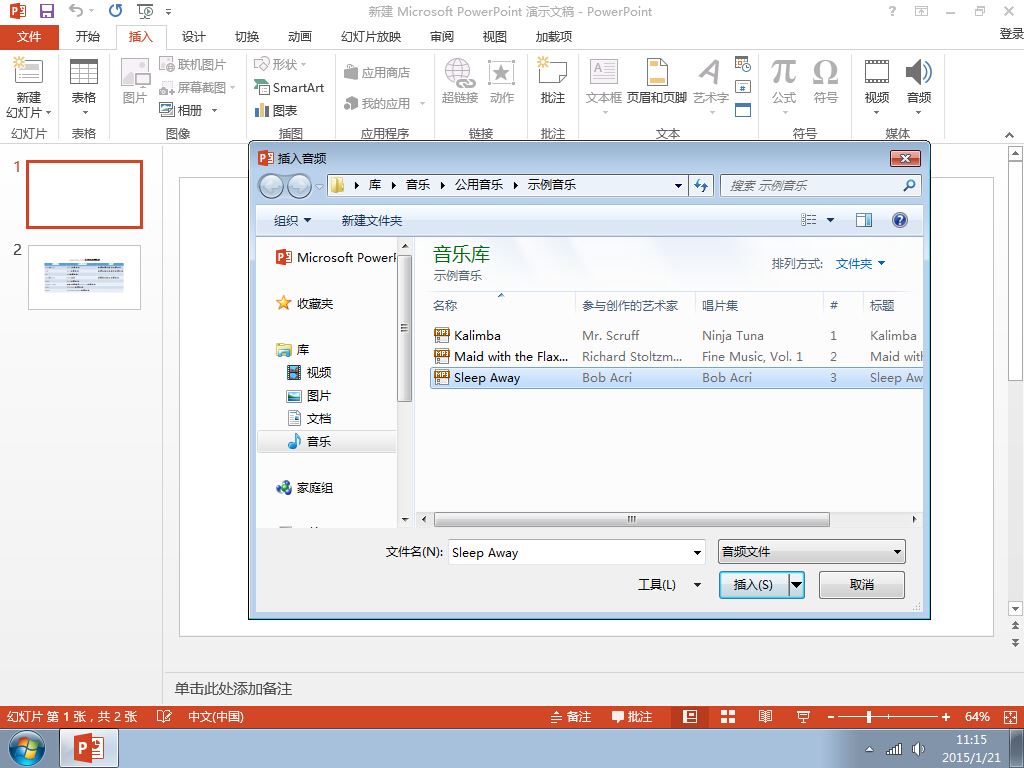Open the Table (表格) insert button
The height and width of the screenshot is (768, 1024).
84,87
